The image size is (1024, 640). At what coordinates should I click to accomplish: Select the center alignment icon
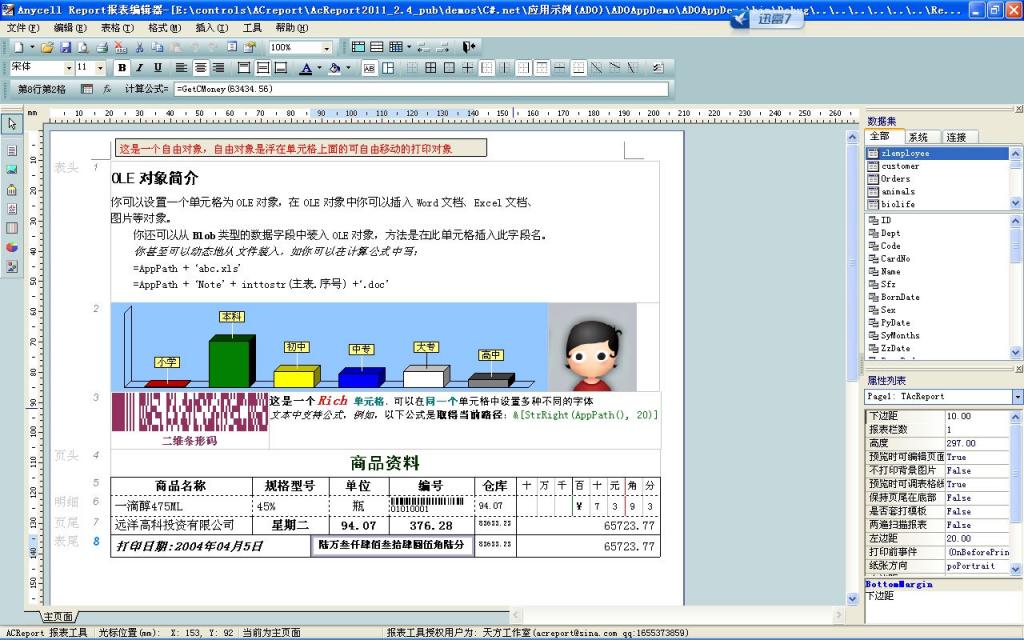201,68
